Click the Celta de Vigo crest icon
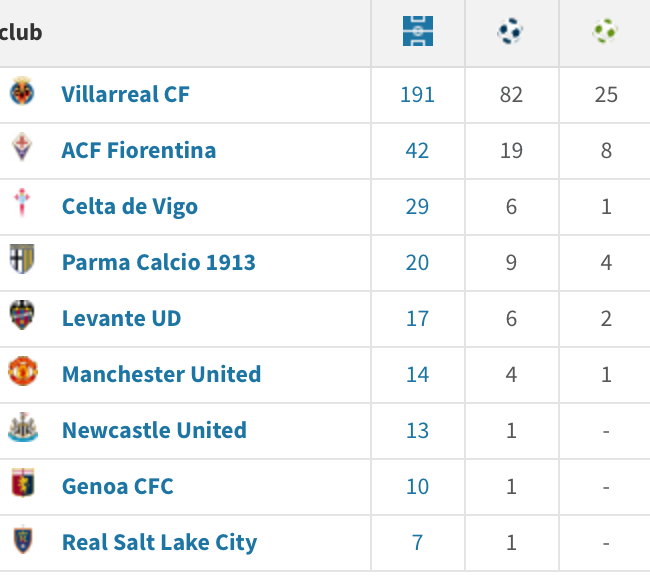Viewport: 650px width, 576px height. [21, 206]
